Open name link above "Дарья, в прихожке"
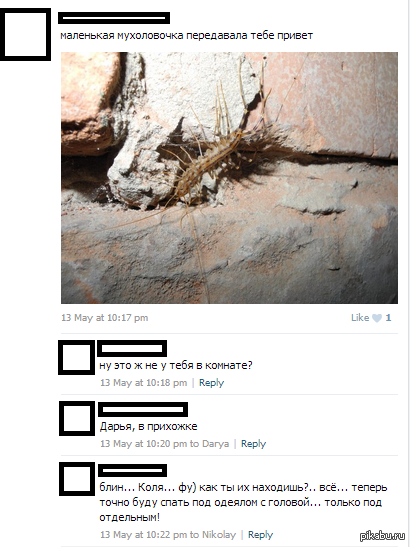The width and height of the screenshot is (410, 547). (x=143, y=409)
